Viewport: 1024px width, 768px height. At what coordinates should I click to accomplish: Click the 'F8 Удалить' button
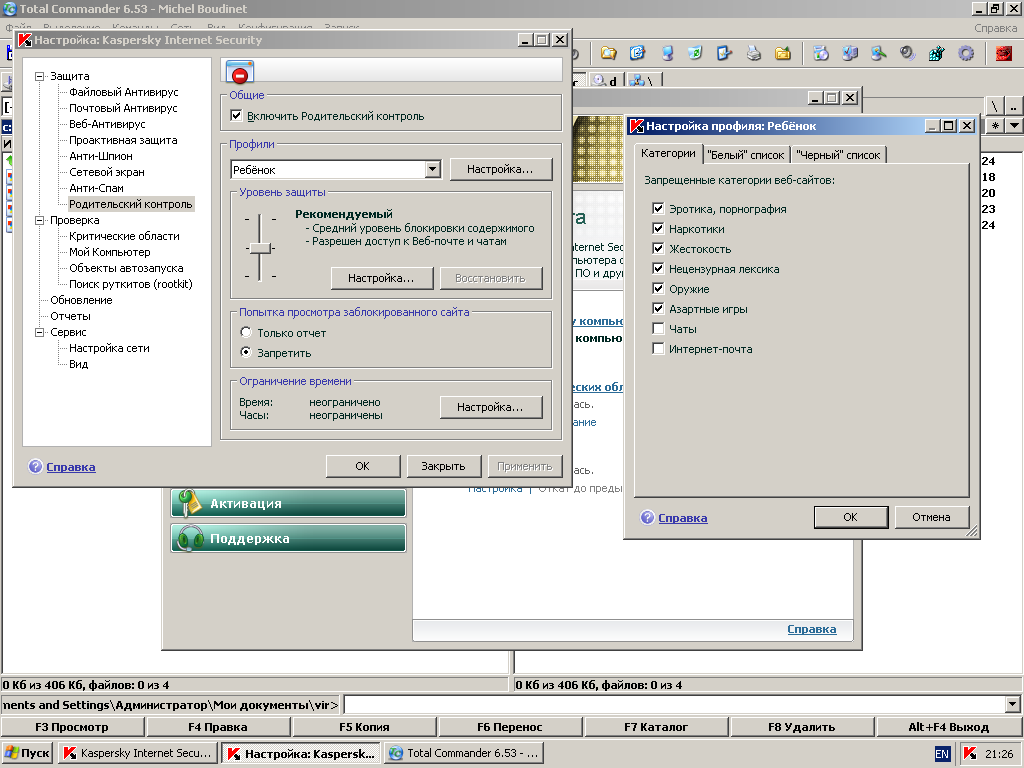[x=801, y=727]
